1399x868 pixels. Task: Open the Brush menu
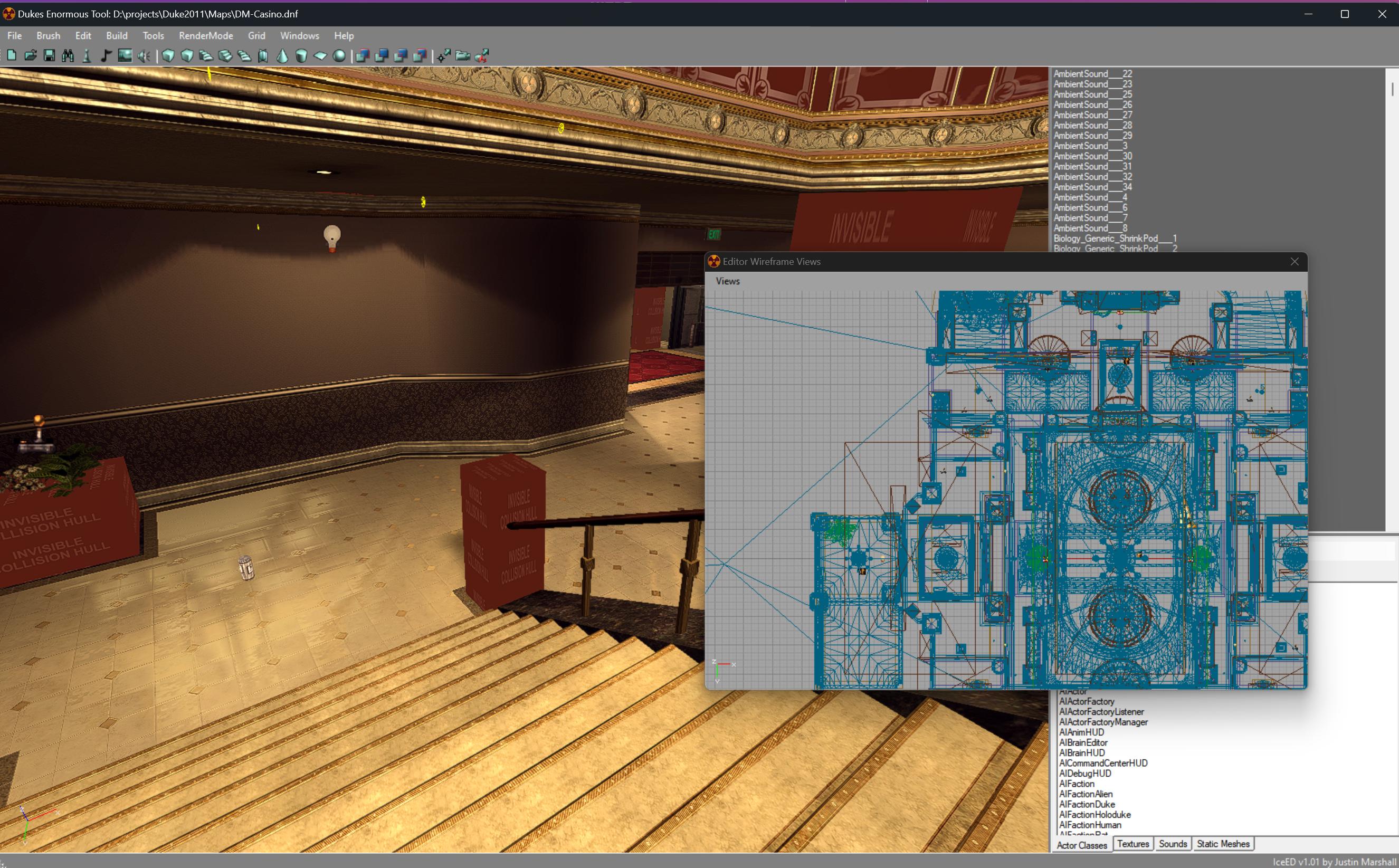pyautogui.click(x=48, y=35)
